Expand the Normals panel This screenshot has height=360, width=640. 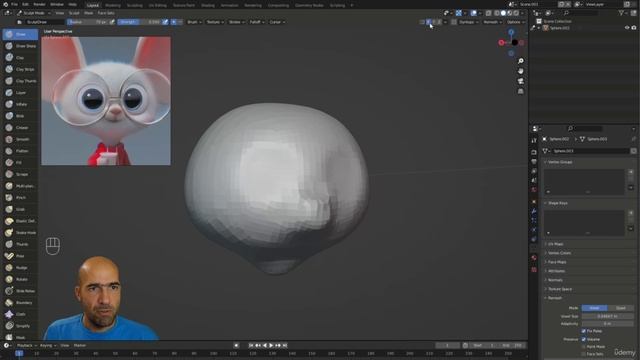[555, 280]
